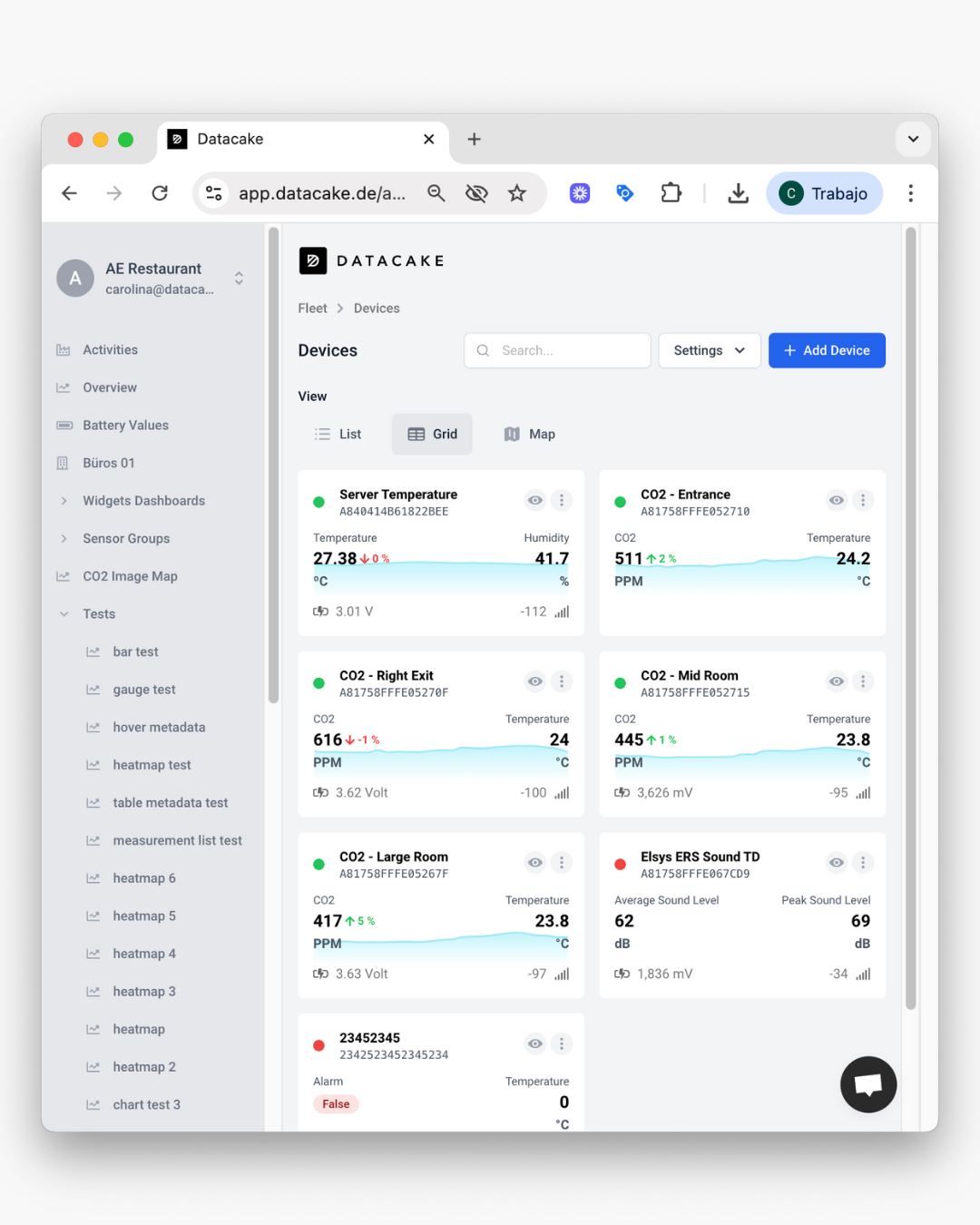Open more options for Elsys ERS Sound TD
Image resolution: width=980 pixels, height=1225 pixels.
coord(863,863)
